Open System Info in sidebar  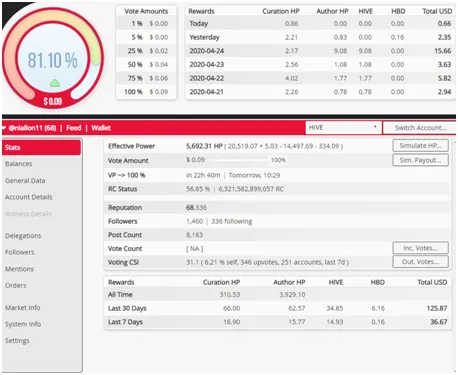(x=23, y=324)
